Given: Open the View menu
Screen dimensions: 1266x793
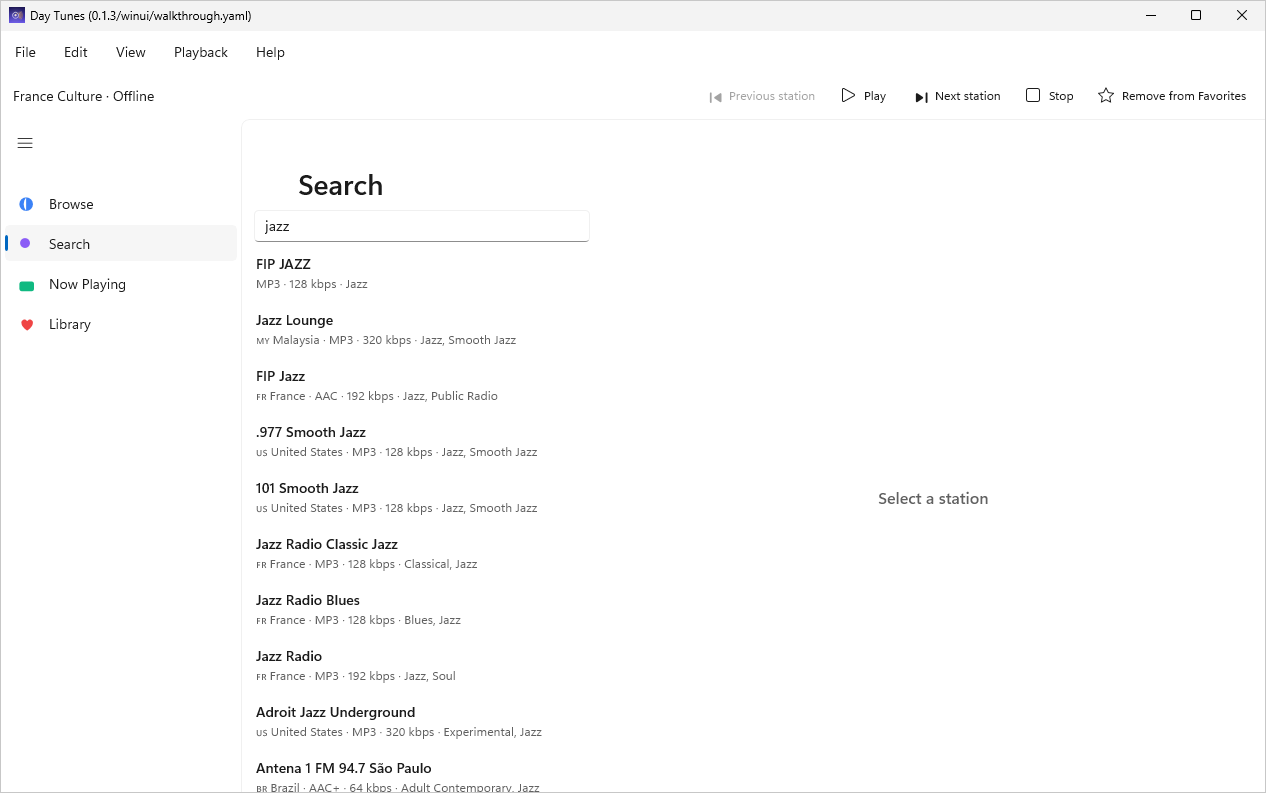Looking at the screenshot, I should click(x=131, y=52).
